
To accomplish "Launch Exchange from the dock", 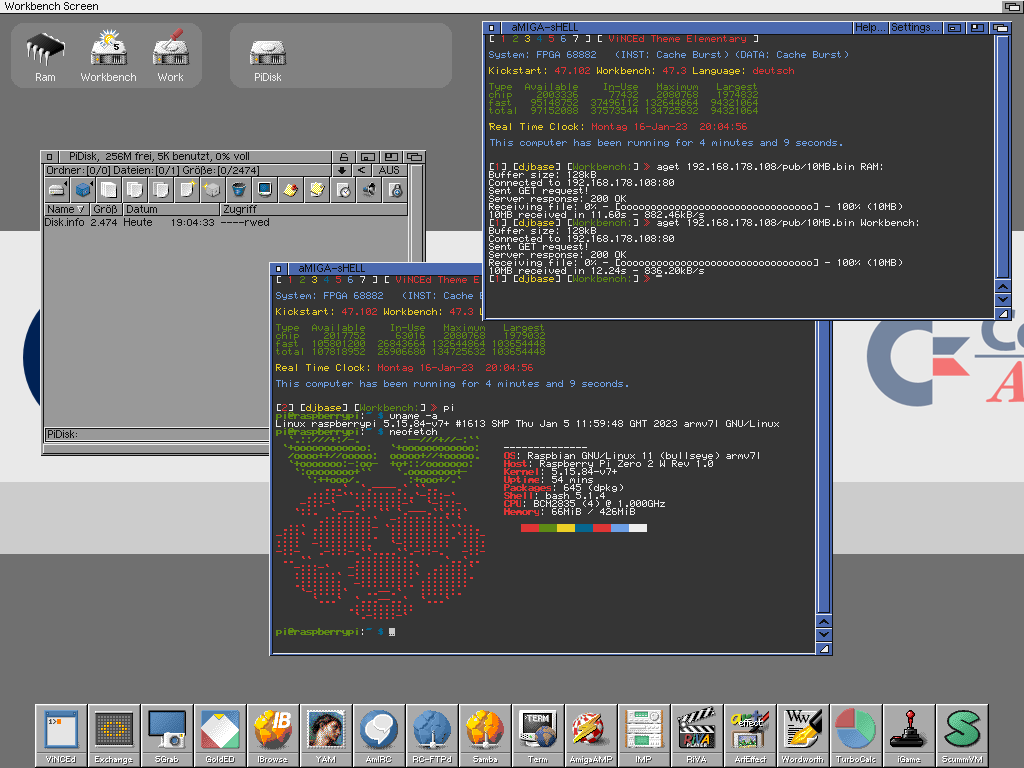I will coord(114,734).
